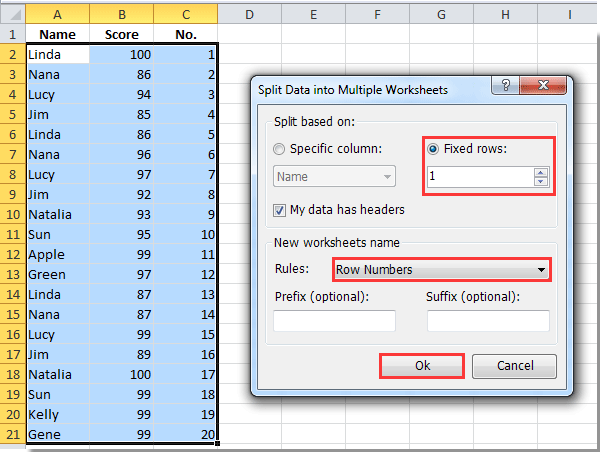Click the Ok button
The image size is (600, 452).
point(422,366)
